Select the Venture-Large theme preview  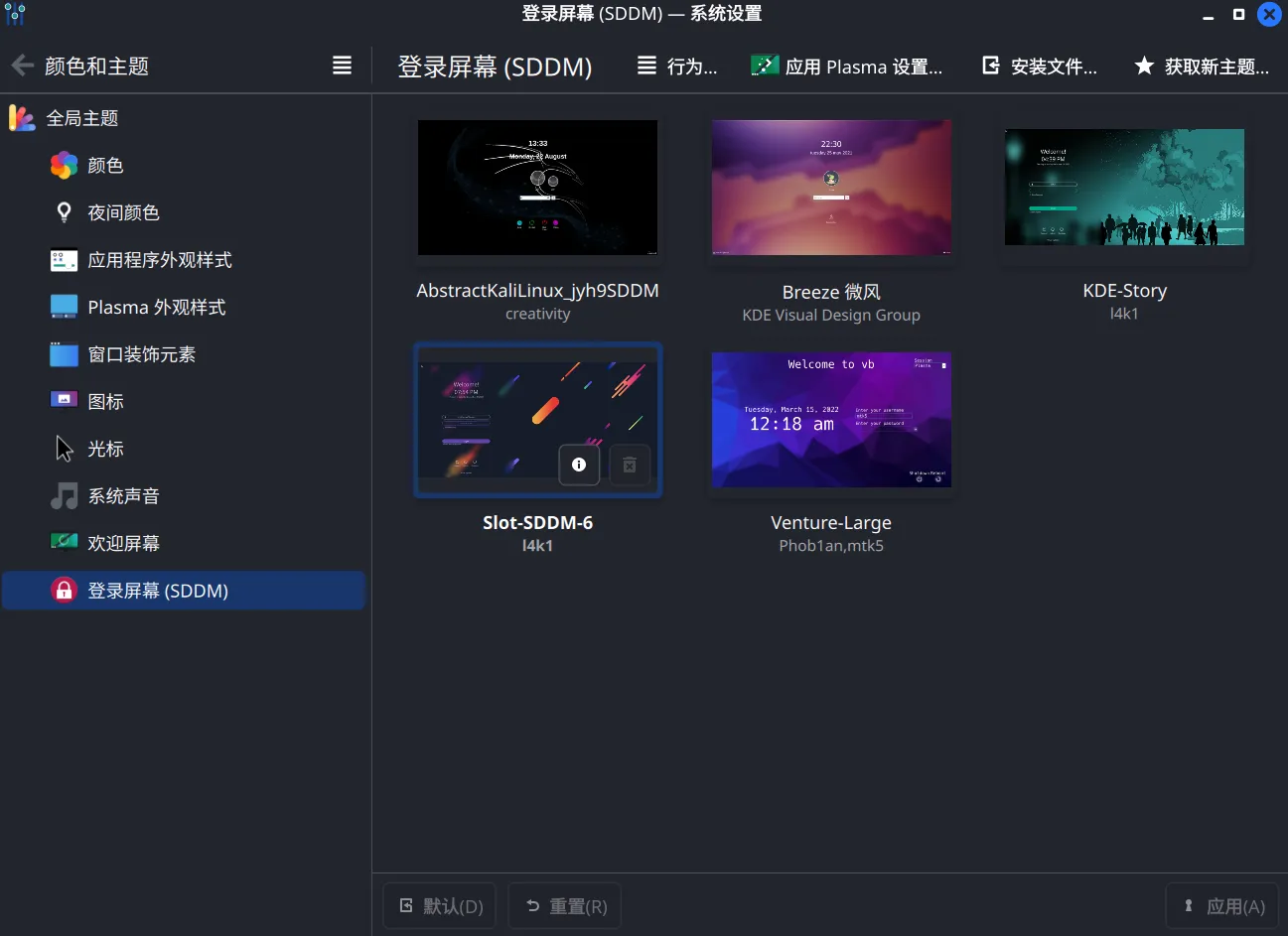click(x=831, y=420)
